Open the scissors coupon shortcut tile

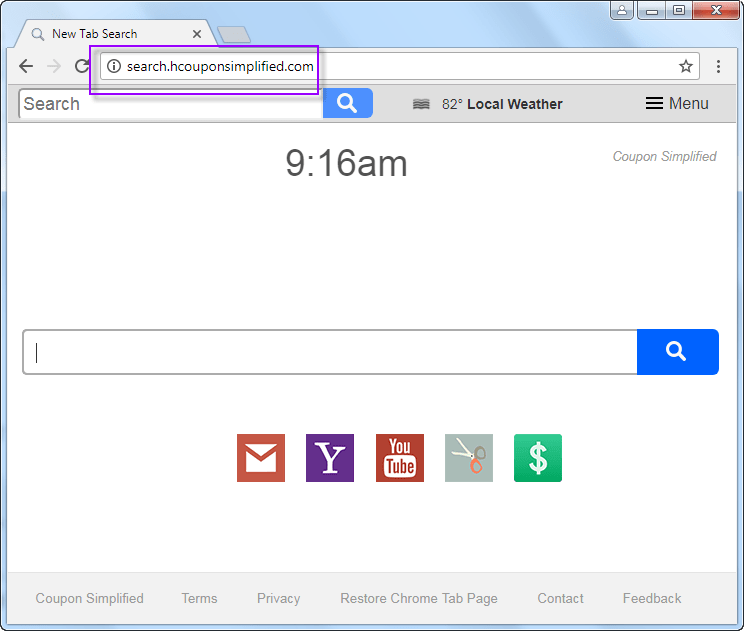point(469,458)
